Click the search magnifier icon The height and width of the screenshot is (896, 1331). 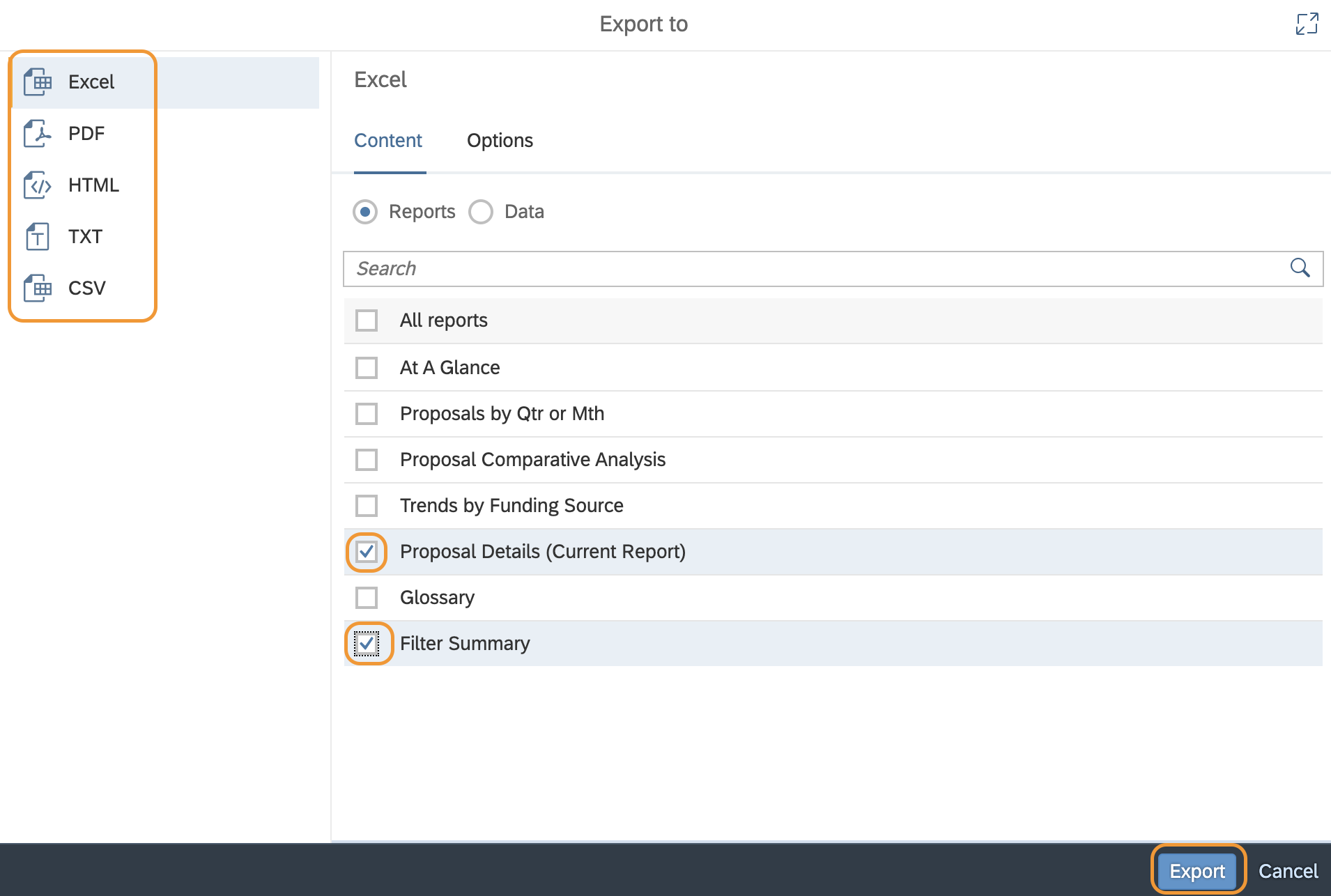point(1300,268)
